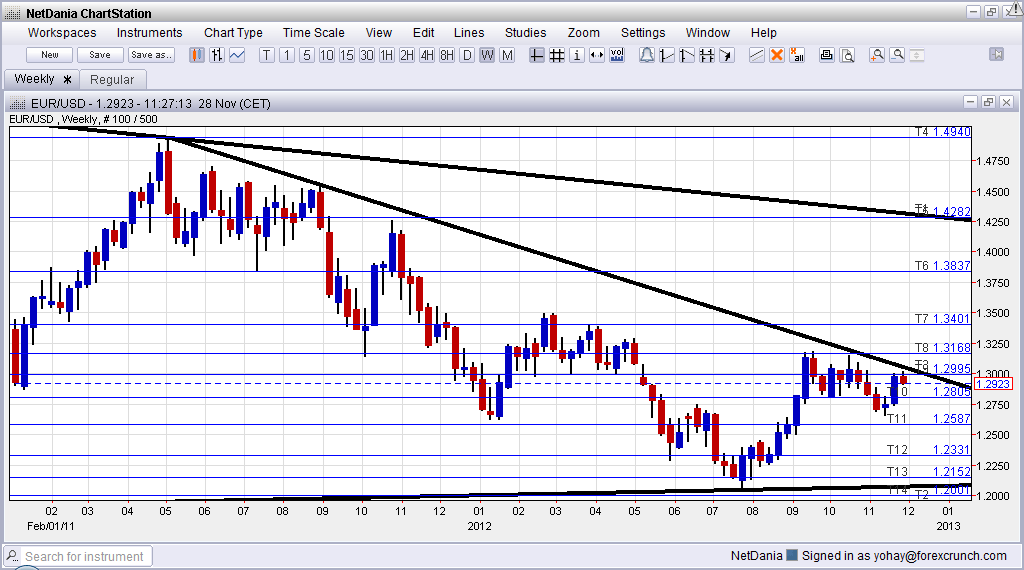Click the alert bell icon
1024x570 pixels.
(x=647, y=55)
